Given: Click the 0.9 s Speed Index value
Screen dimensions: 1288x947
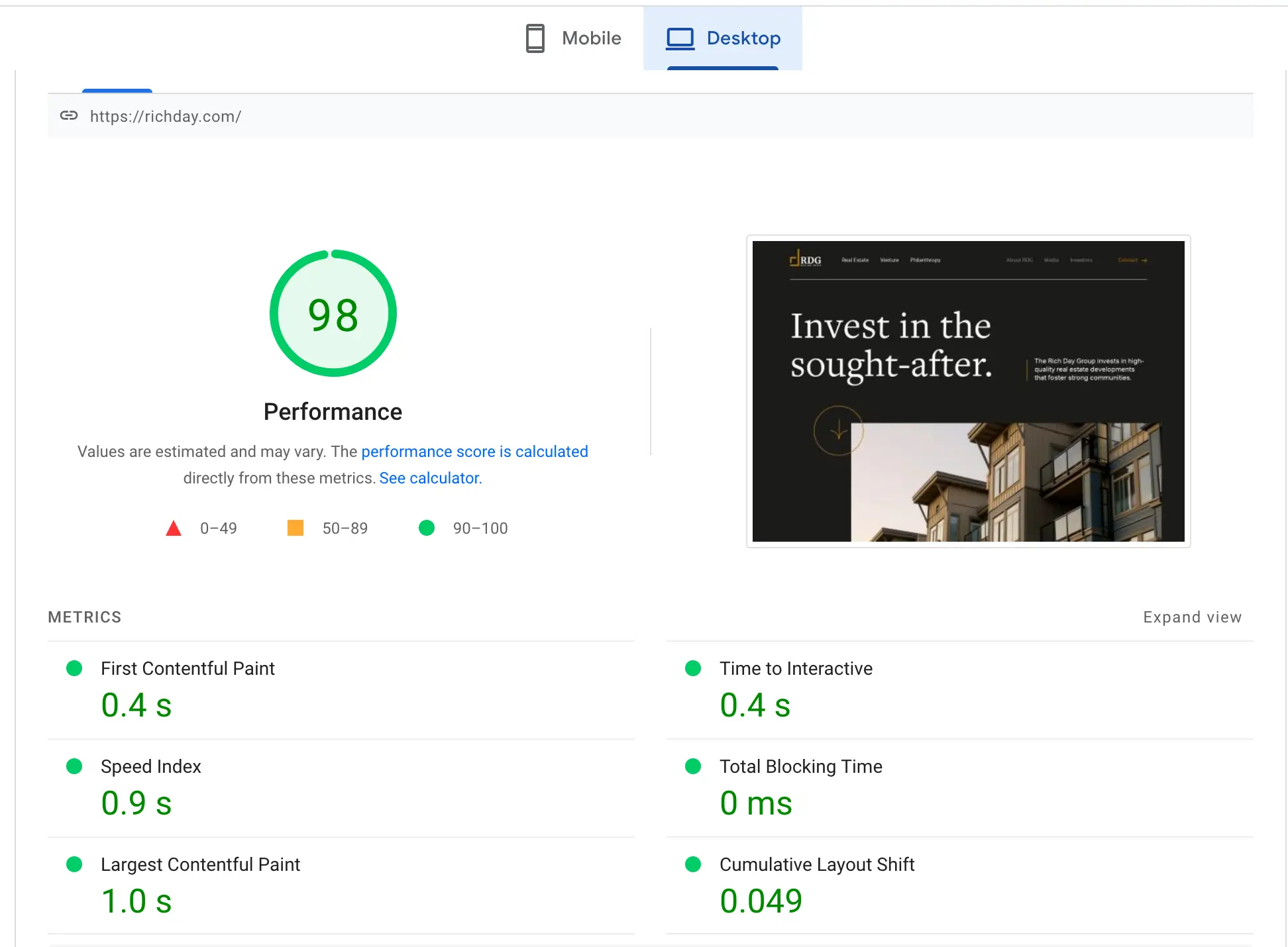Looking at the screenshot, I should 136,803.
